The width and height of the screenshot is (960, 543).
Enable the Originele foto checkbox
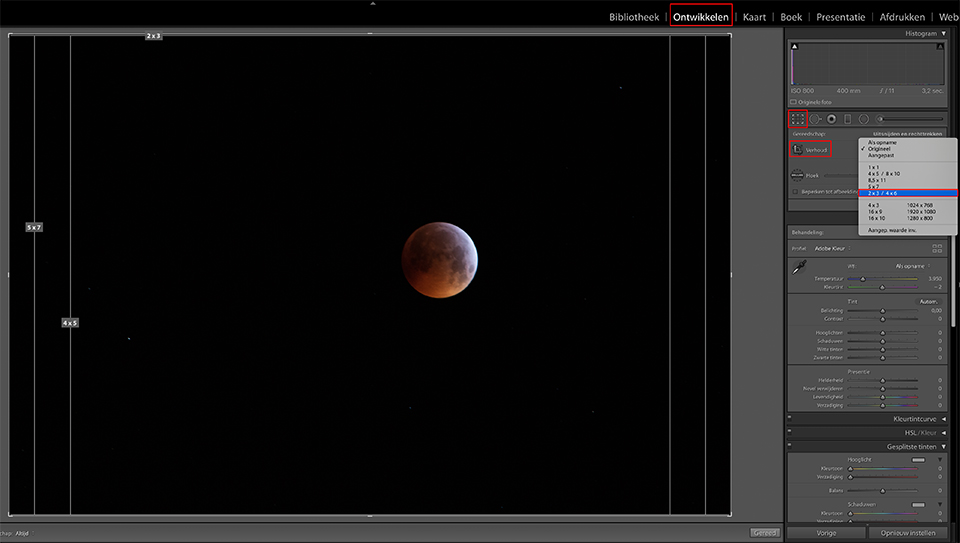pyautogui.click(x=793, y=102)
